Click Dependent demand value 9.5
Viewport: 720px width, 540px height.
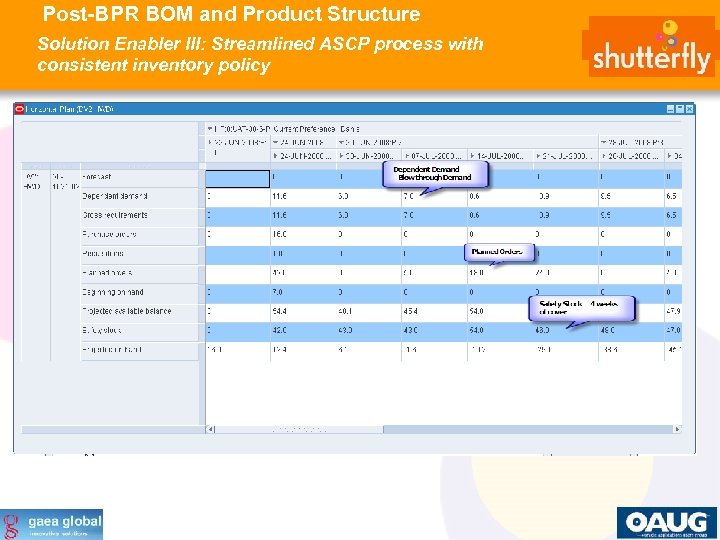[x=605, y=196]
